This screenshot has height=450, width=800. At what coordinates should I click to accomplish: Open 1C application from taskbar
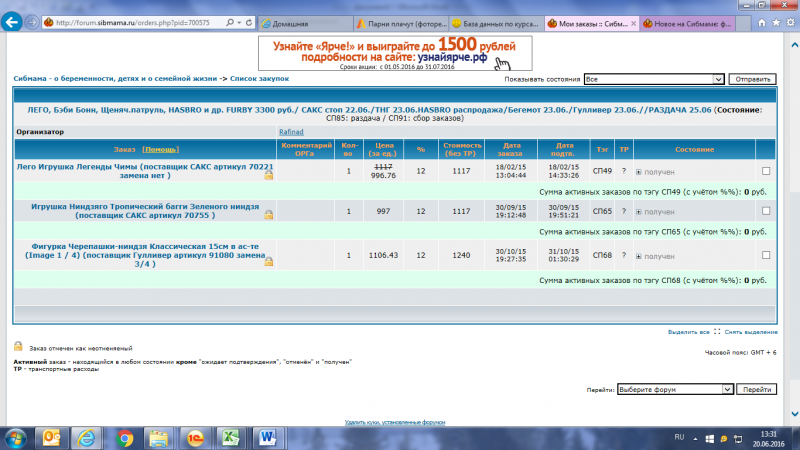(195, 438)
